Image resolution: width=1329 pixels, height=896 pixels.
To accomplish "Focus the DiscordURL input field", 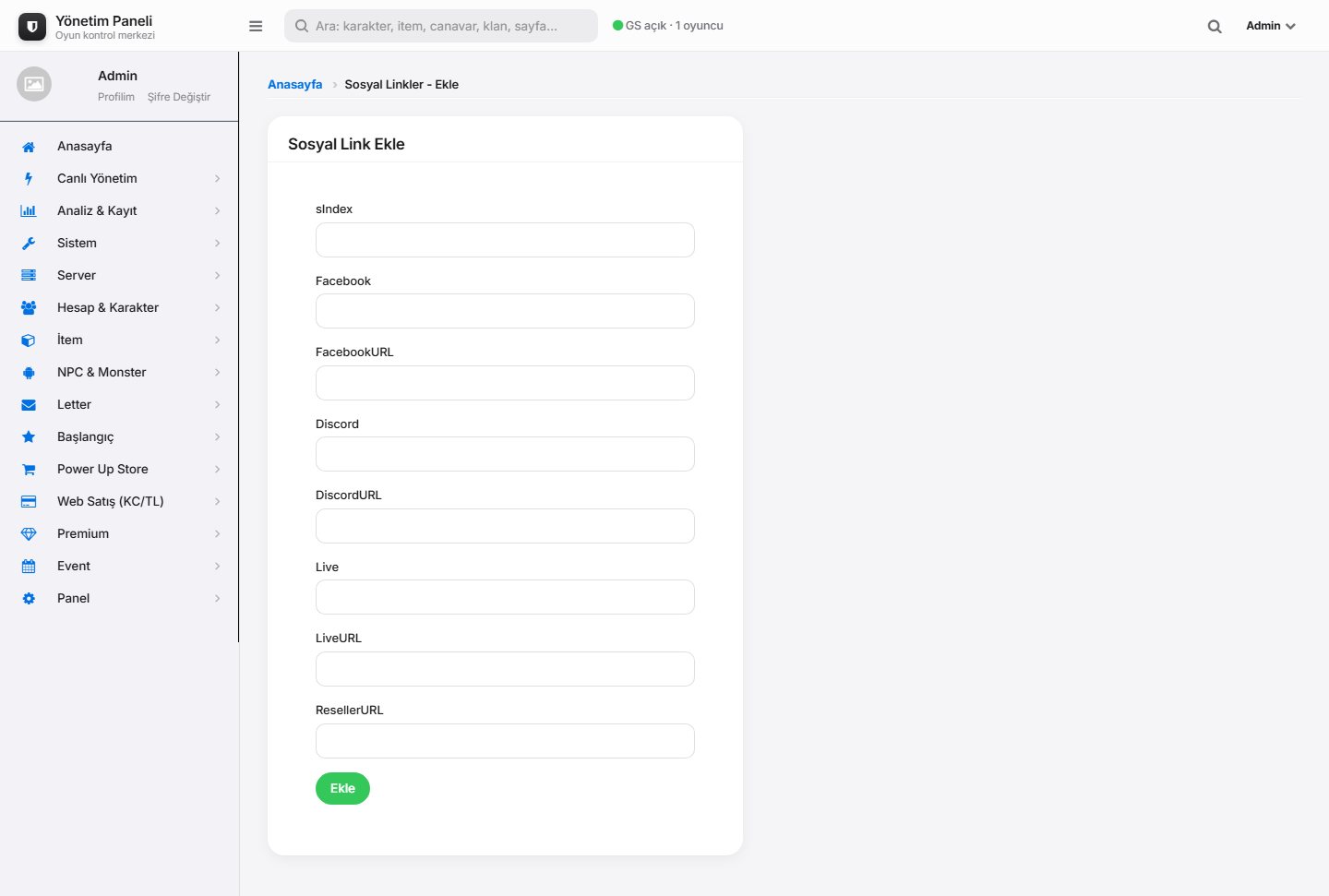I will 505,526.
